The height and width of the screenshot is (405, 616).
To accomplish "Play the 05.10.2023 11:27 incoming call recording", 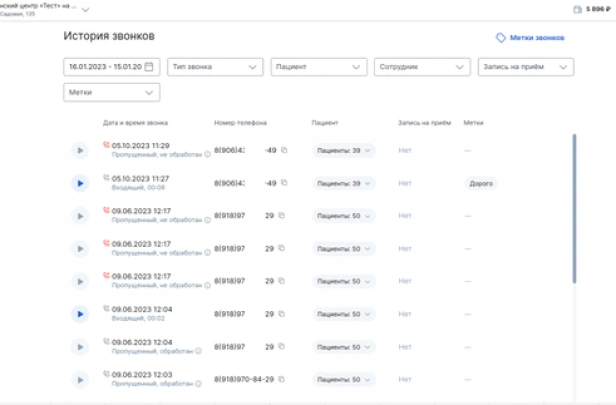I will [80, 183].
